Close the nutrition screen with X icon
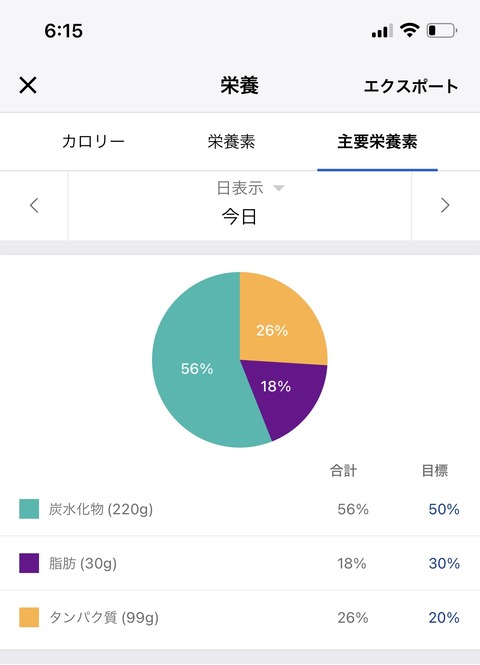Viewport: 480px width, 665px height. point(28,85)
